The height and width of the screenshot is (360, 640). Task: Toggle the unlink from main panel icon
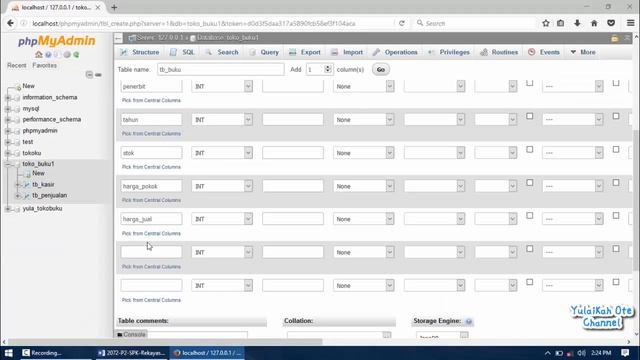98,75
